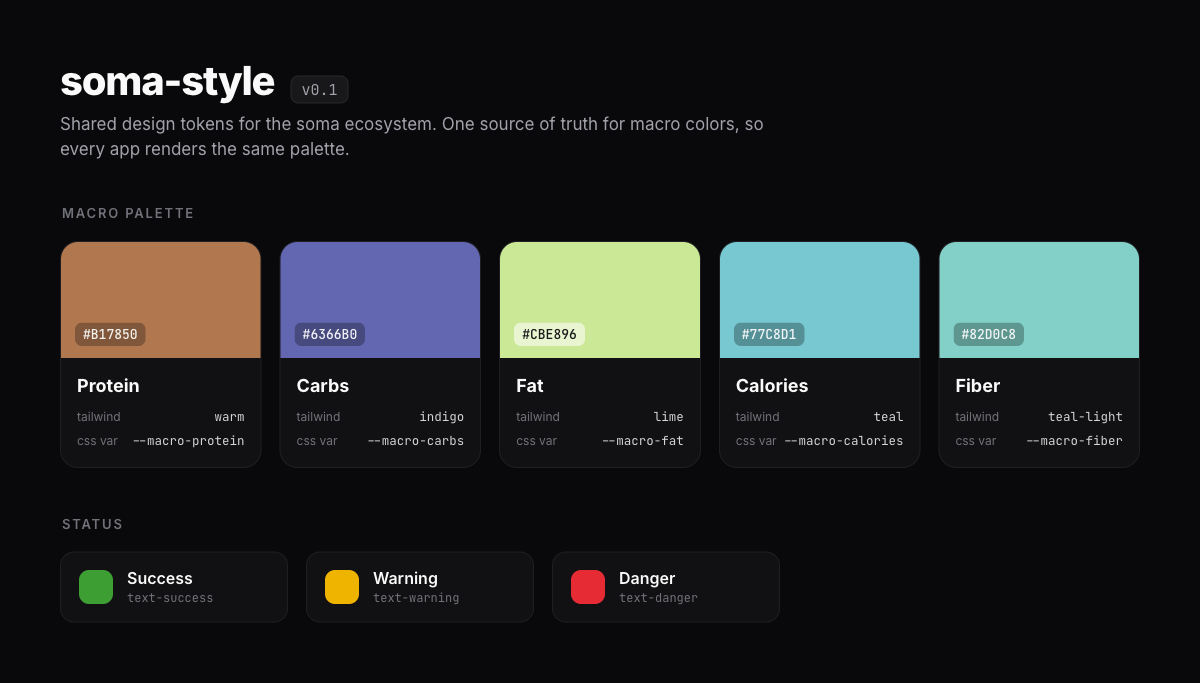Click the Warning label
Viewport: 1200px width, 683px height.
pos(405,578)
